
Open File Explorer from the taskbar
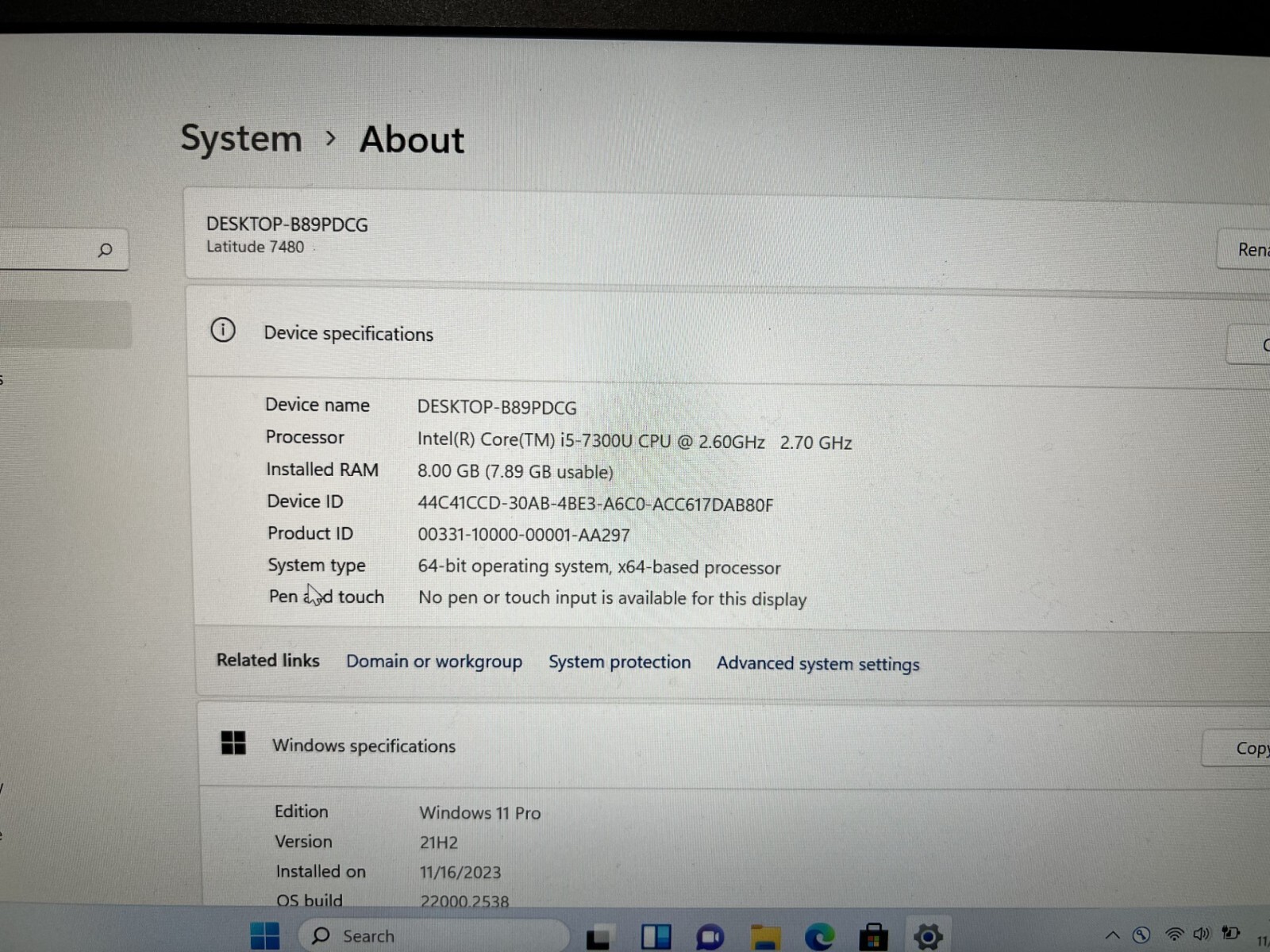point(765,937)
